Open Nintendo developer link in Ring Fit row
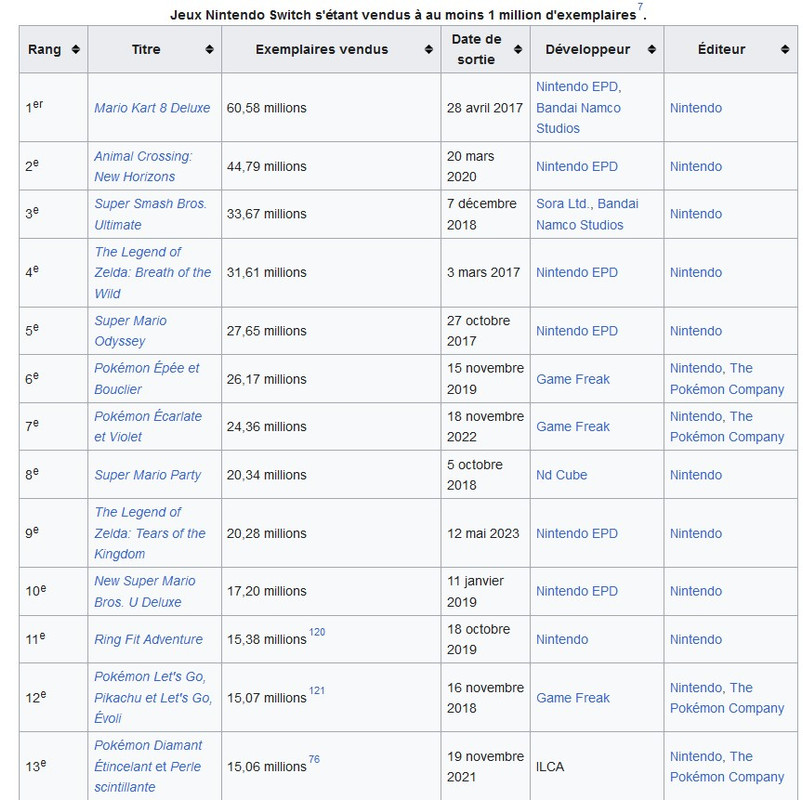This screenshot has width=803, height=800. tap(562, 639)
